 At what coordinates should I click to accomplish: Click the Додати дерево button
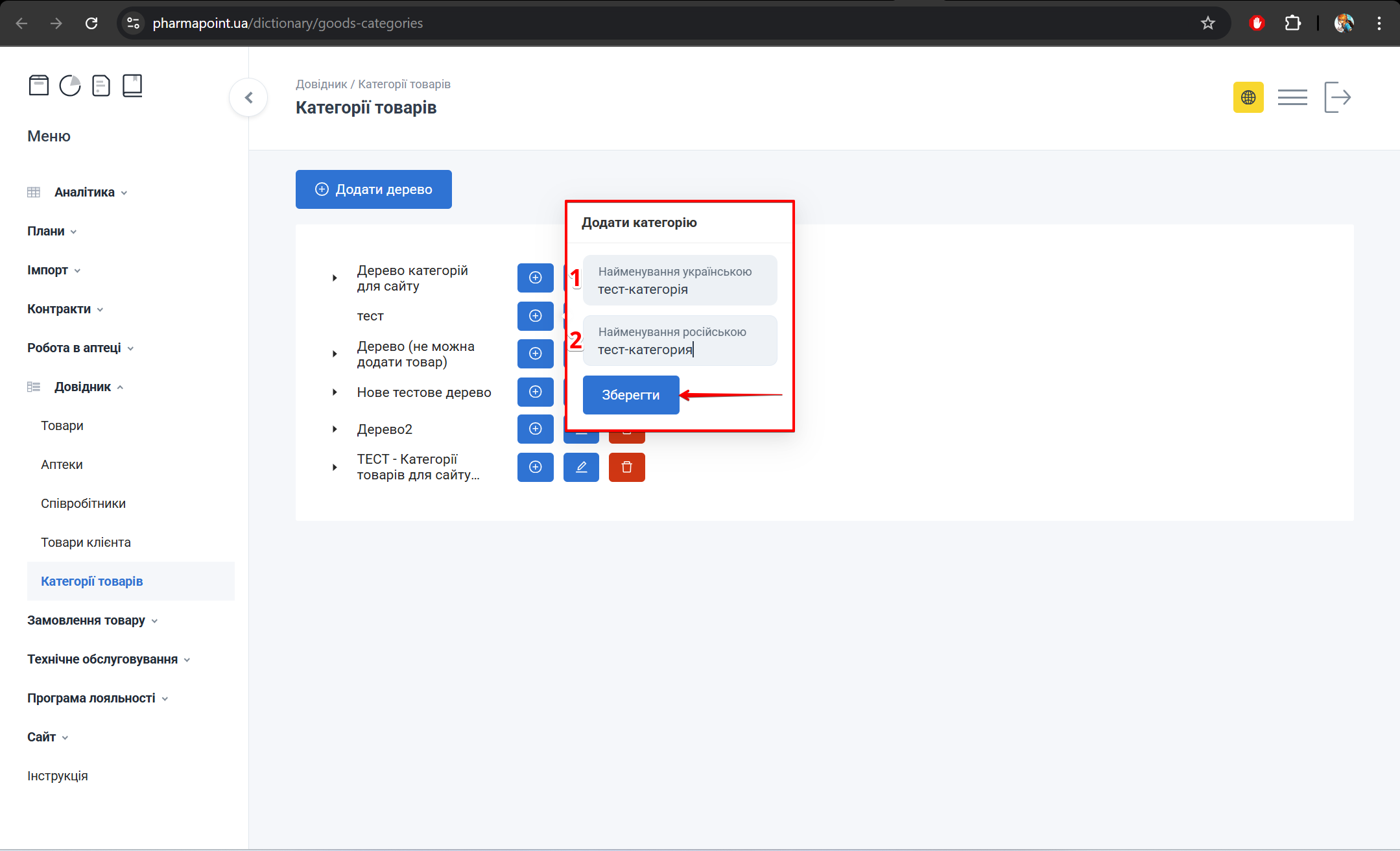[374, 189]
